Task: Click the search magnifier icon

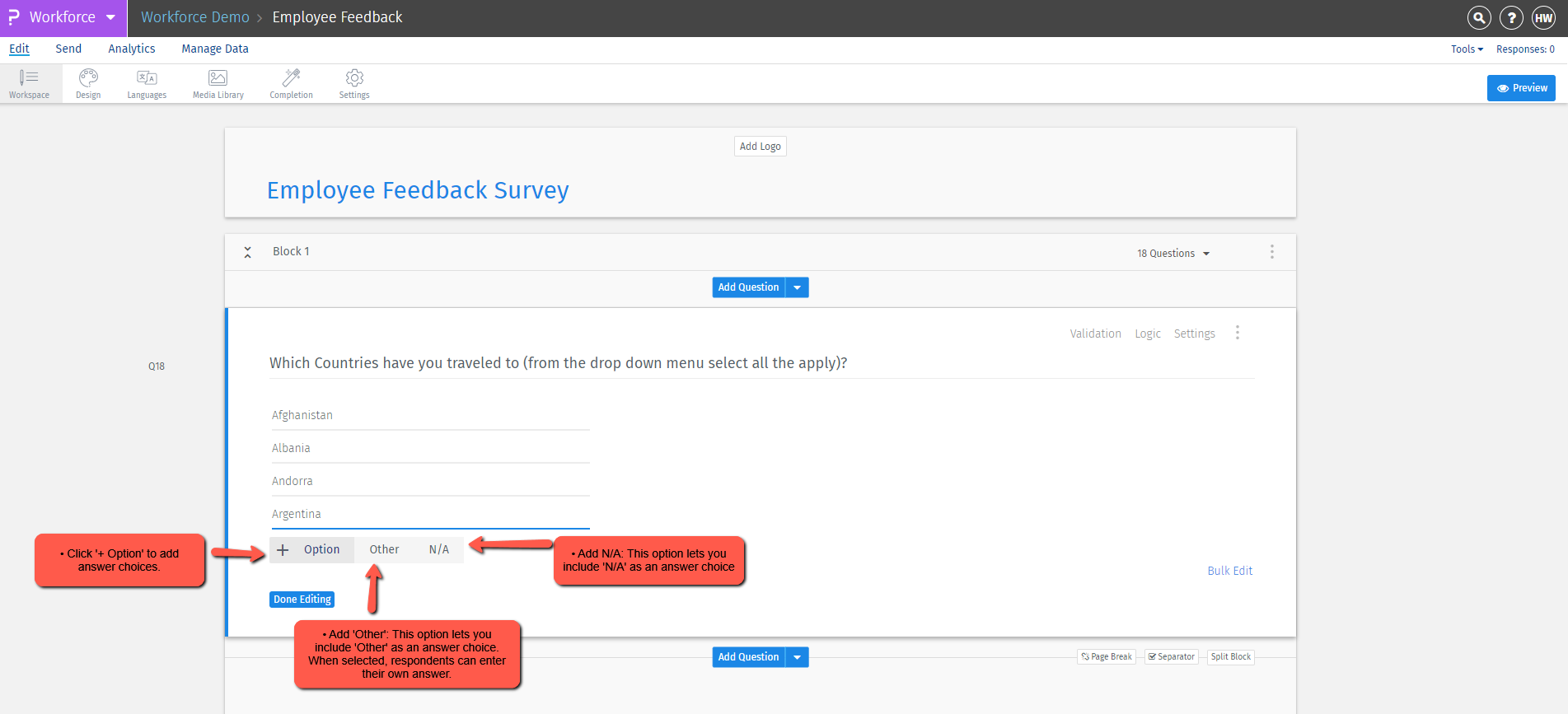Action: click(1479, 17)
